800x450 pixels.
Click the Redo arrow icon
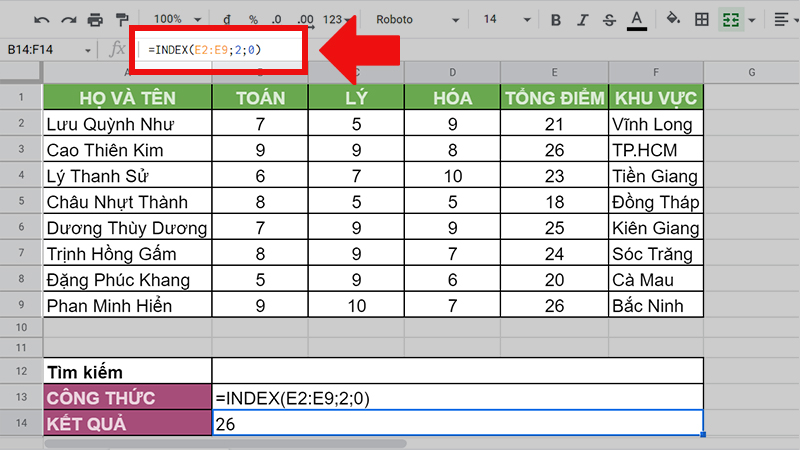[x=67, y=19]
